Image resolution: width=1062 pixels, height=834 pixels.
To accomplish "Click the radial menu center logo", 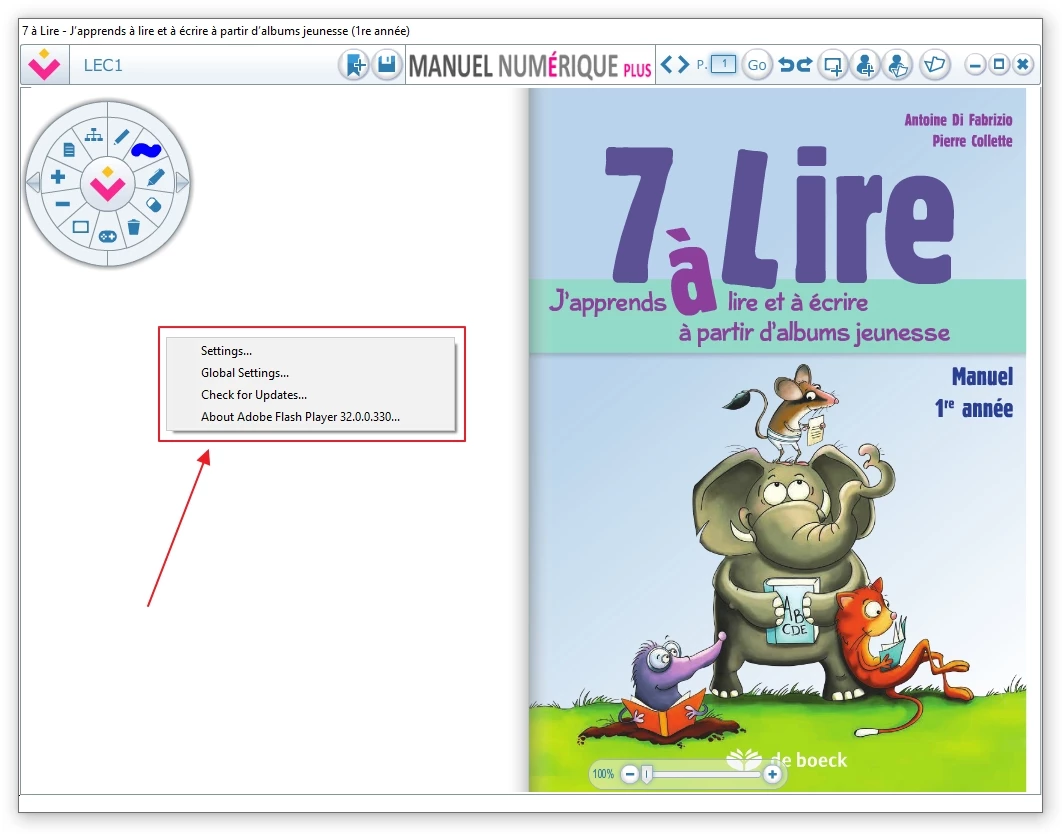I will click(x=108, y=184).
